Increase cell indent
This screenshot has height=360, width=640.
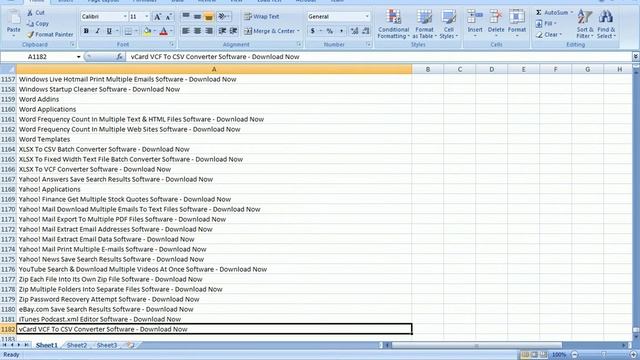(233, 31)
